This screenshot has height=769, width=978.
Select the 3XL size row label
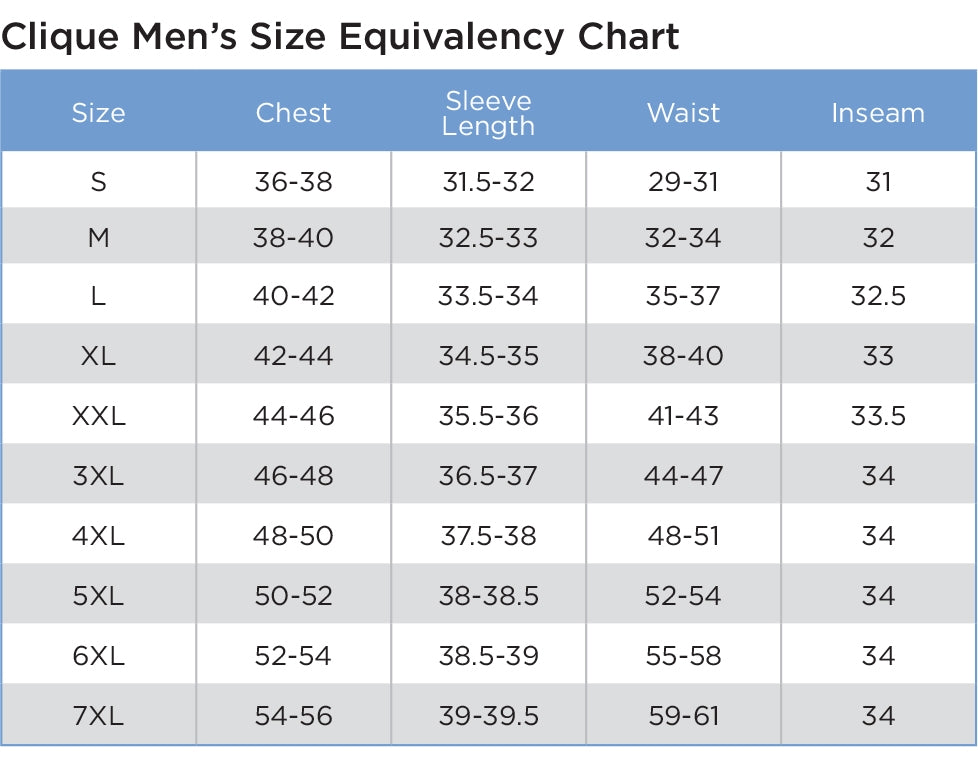pos(98,476)
